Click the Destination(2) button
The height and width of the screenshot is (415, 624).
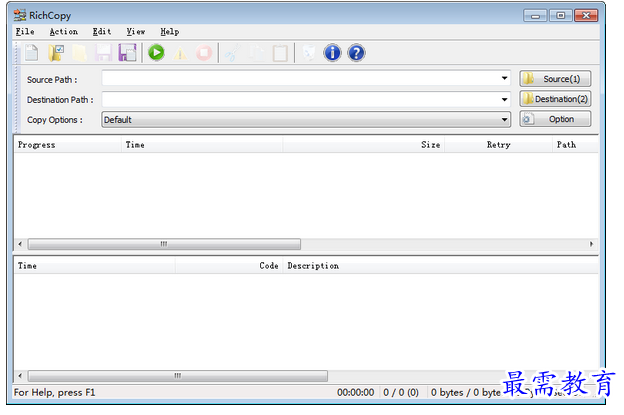point(555,99)
